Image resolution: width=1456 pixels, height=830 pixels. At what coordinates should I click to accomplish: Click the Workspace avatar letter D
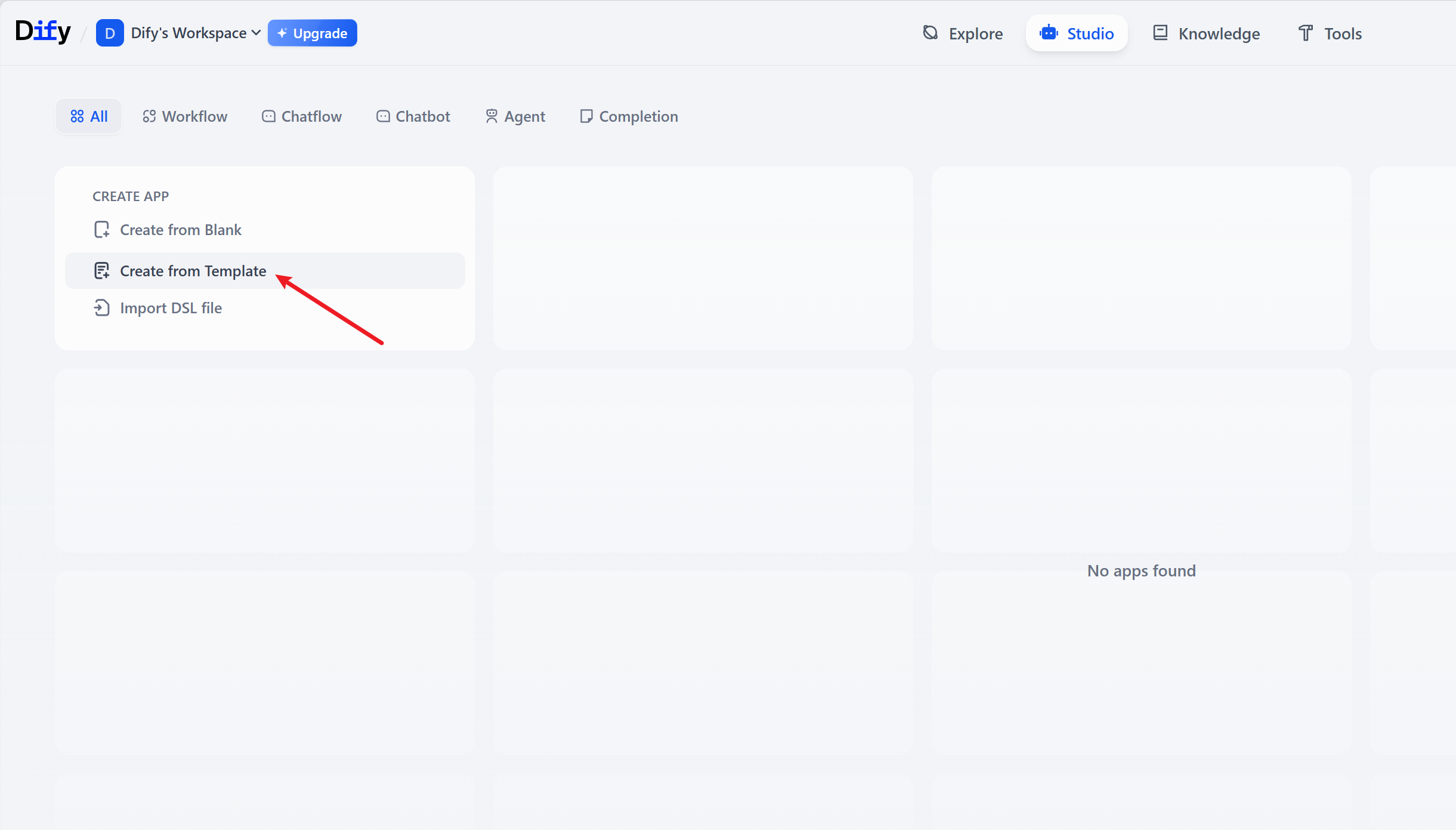[110, 33]
